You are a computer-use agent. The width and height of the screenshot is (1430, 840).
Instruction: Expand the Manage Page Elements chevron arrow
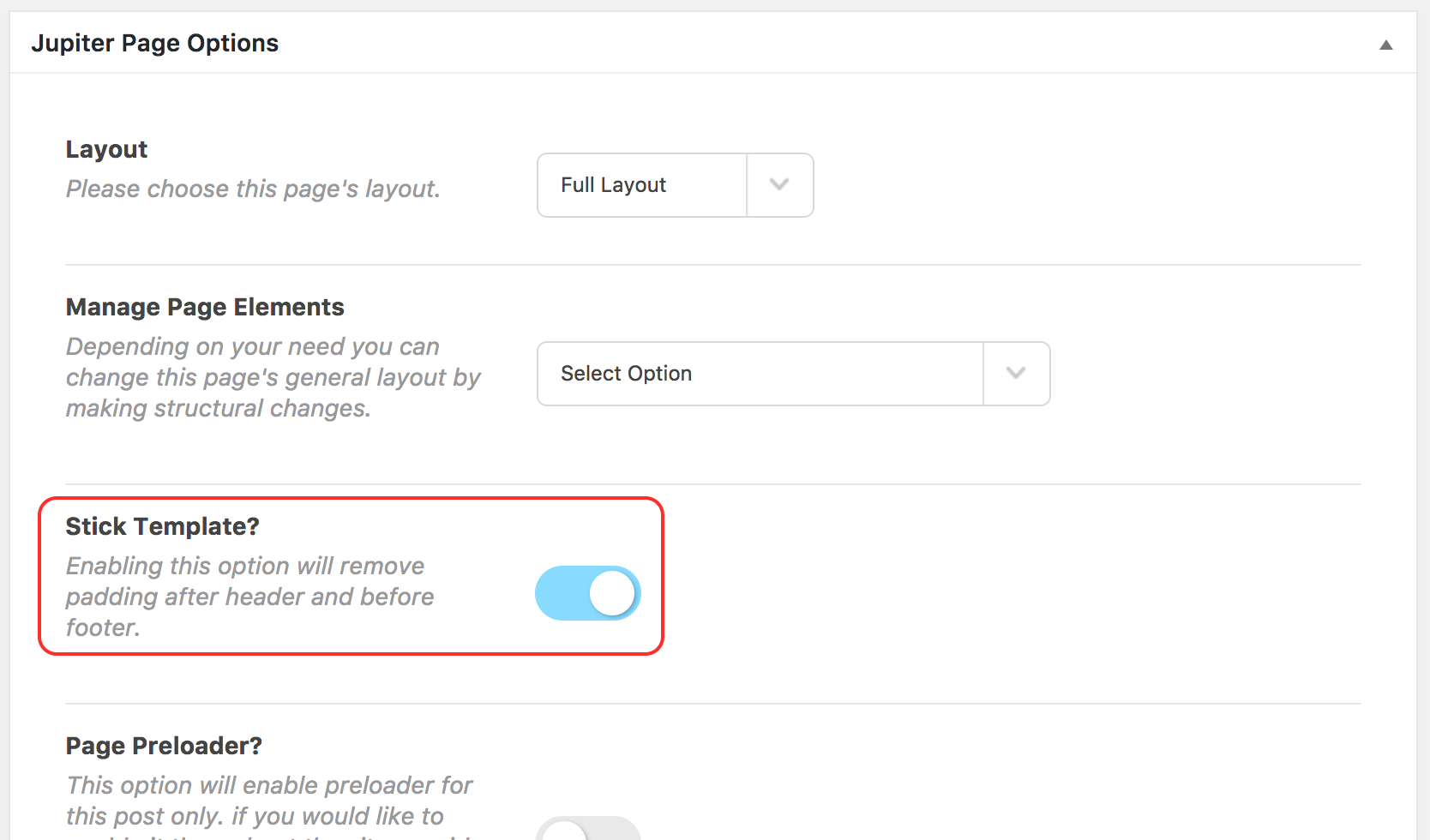tap(1016, 373)
